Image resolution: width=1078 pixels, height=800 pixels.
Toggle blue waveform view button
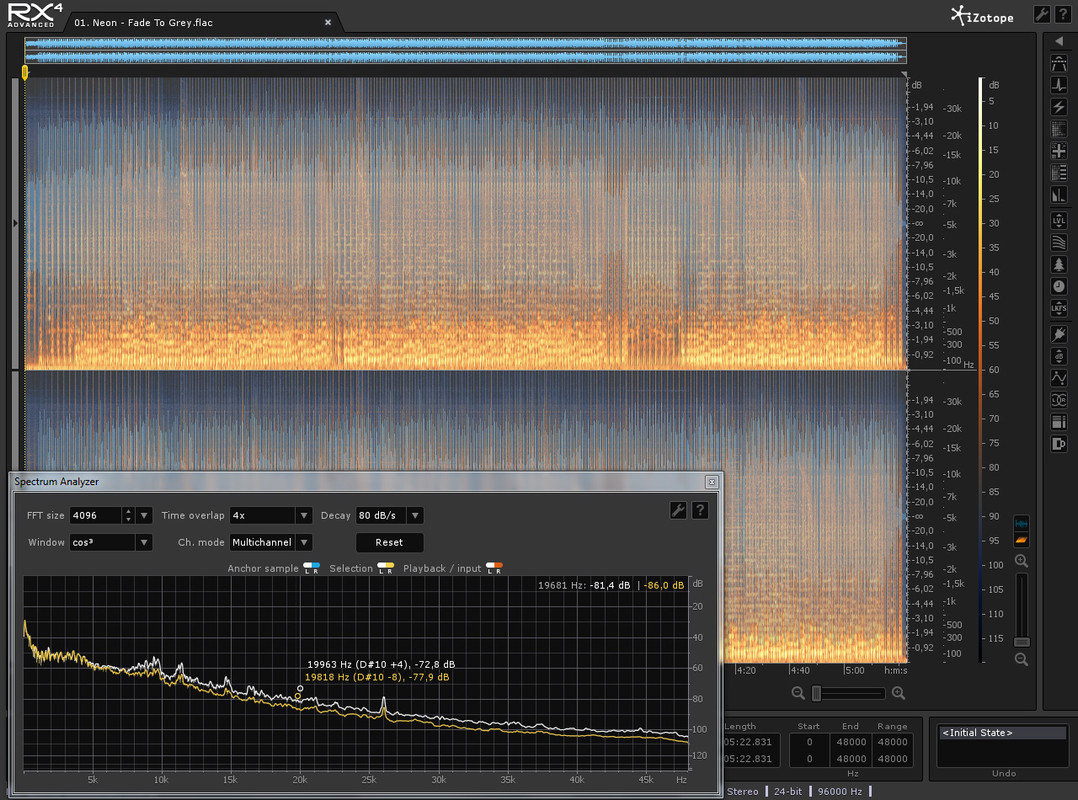pyautogui.click(x=1022, y=524)
